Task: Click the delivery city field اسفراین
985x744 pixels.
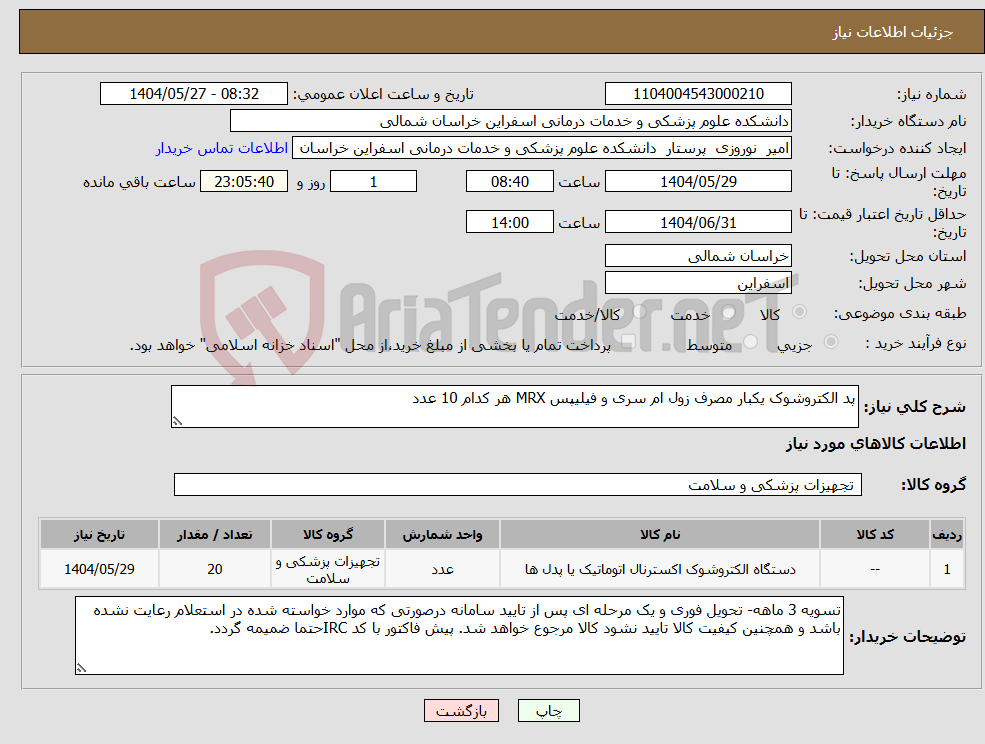Action: tap(698, 283)
